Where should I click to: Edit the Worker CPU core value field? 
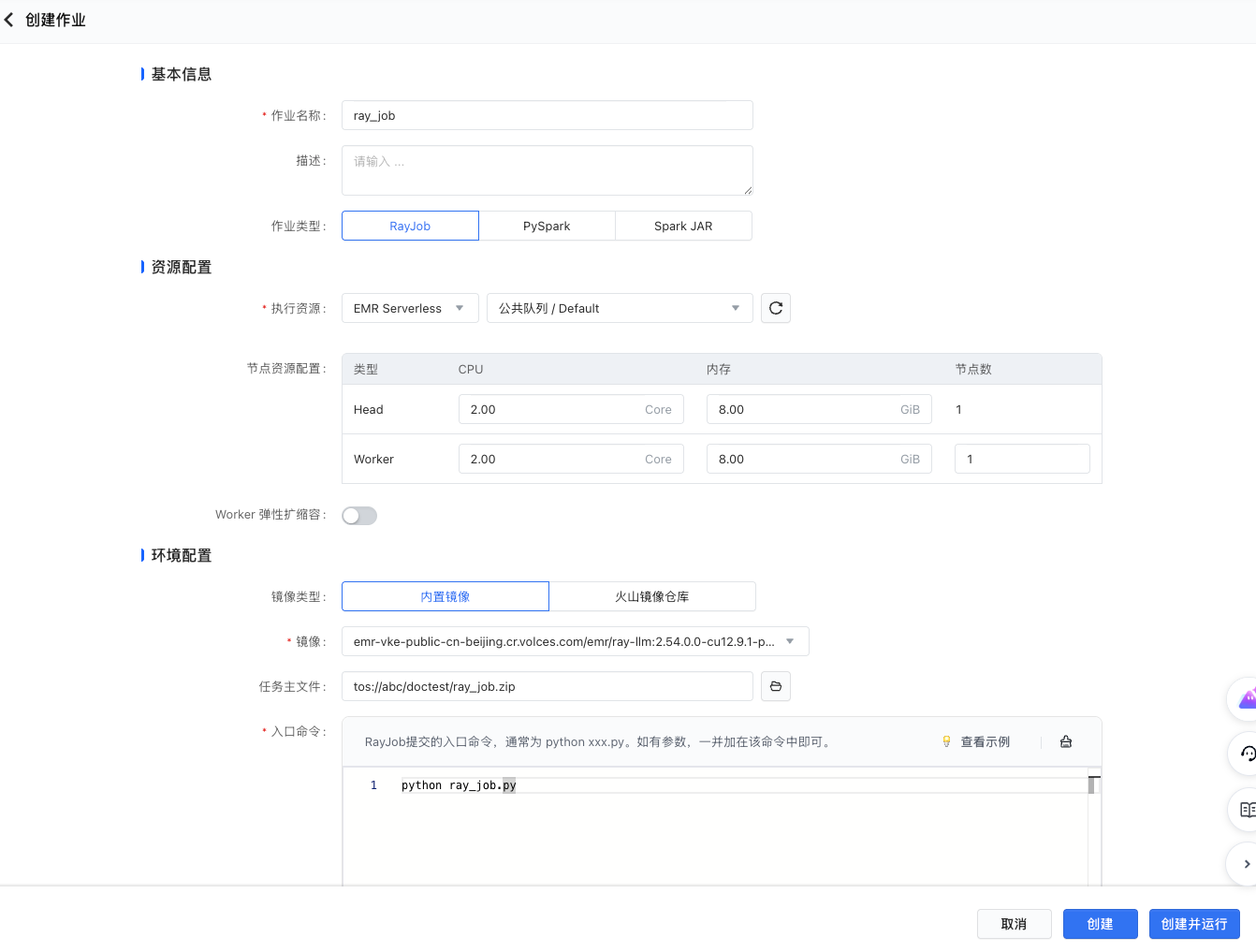point(571,459)
